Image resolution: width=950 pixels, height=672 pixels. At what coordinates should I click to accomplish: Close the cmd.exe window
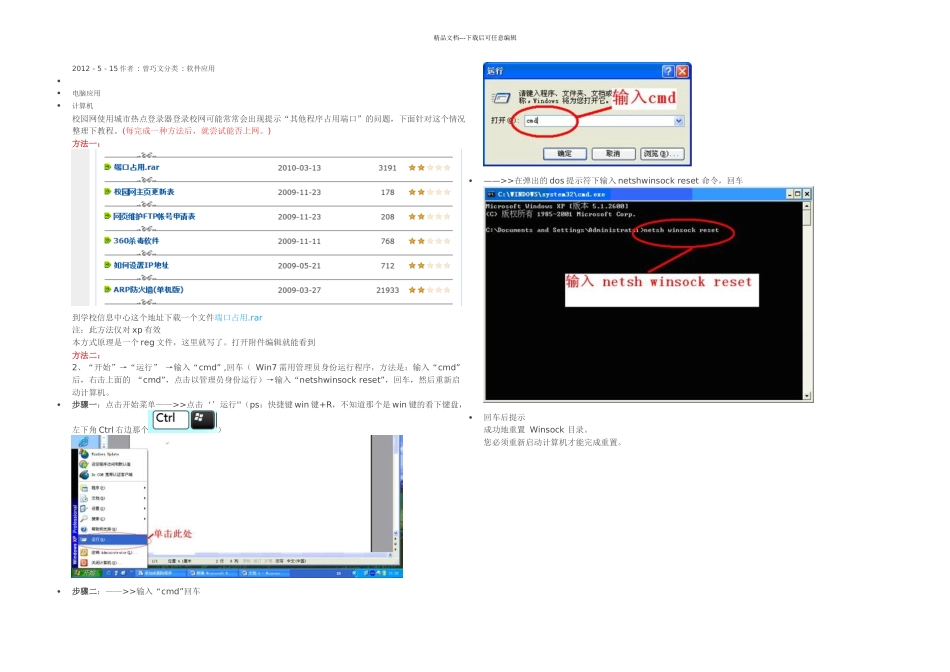point(807,194)
